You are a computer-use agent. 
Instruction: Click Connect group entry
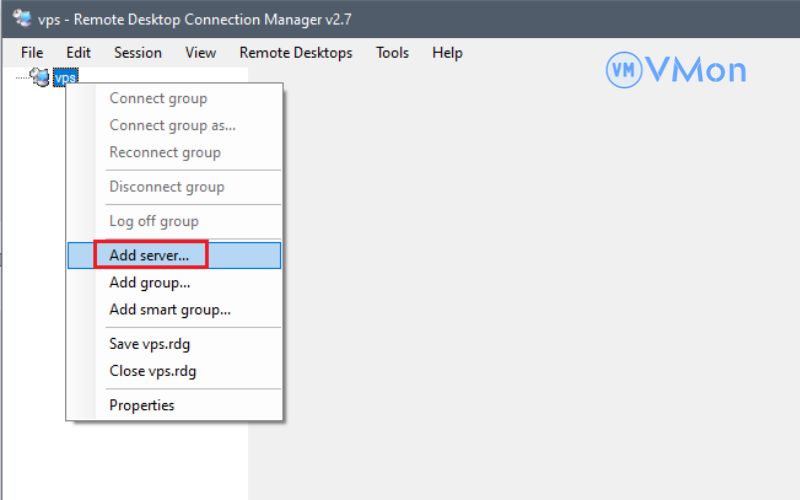pyautogui.click(x=174, y=98)
